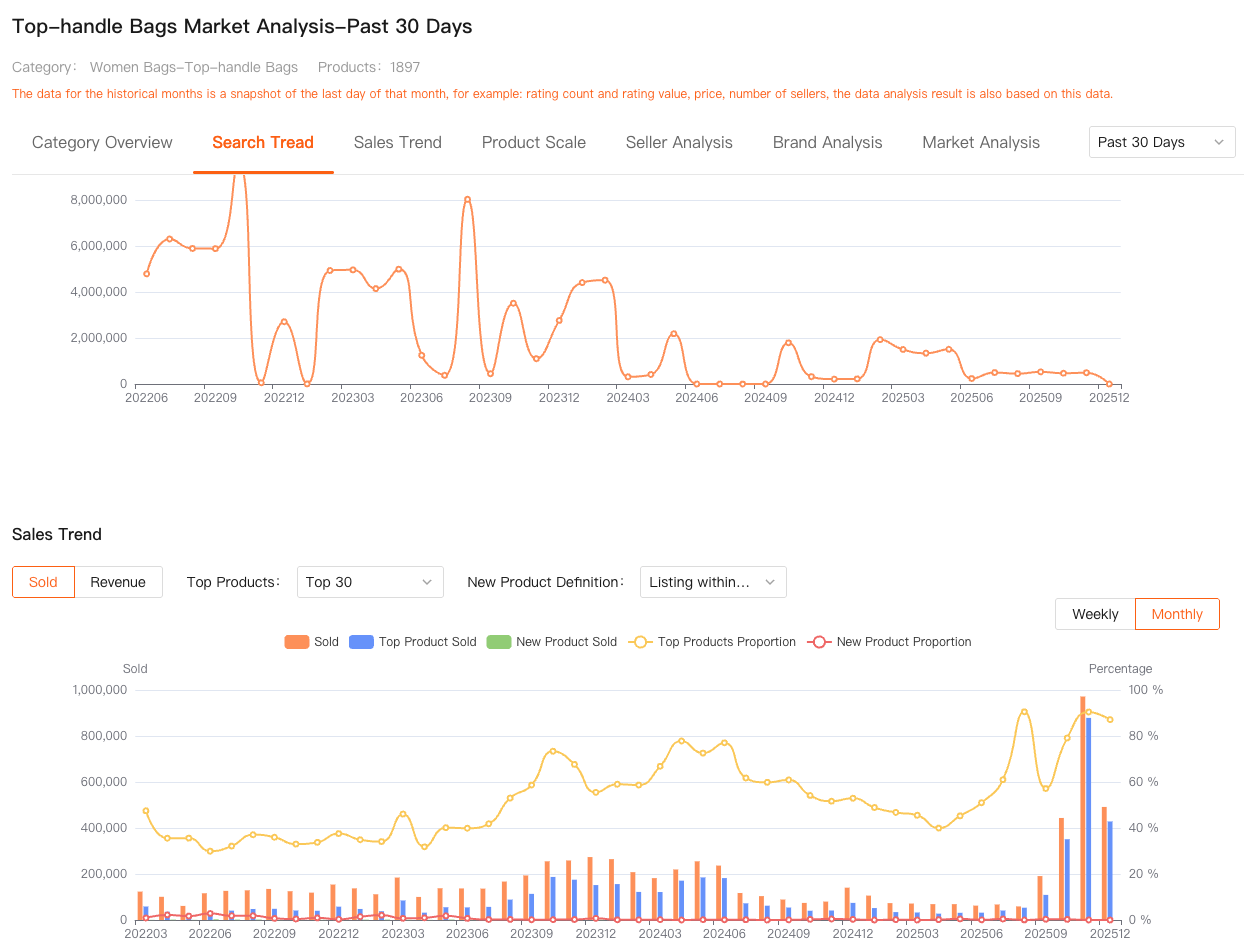Open the Past 30 Days period dropdown

[1161, 142]
